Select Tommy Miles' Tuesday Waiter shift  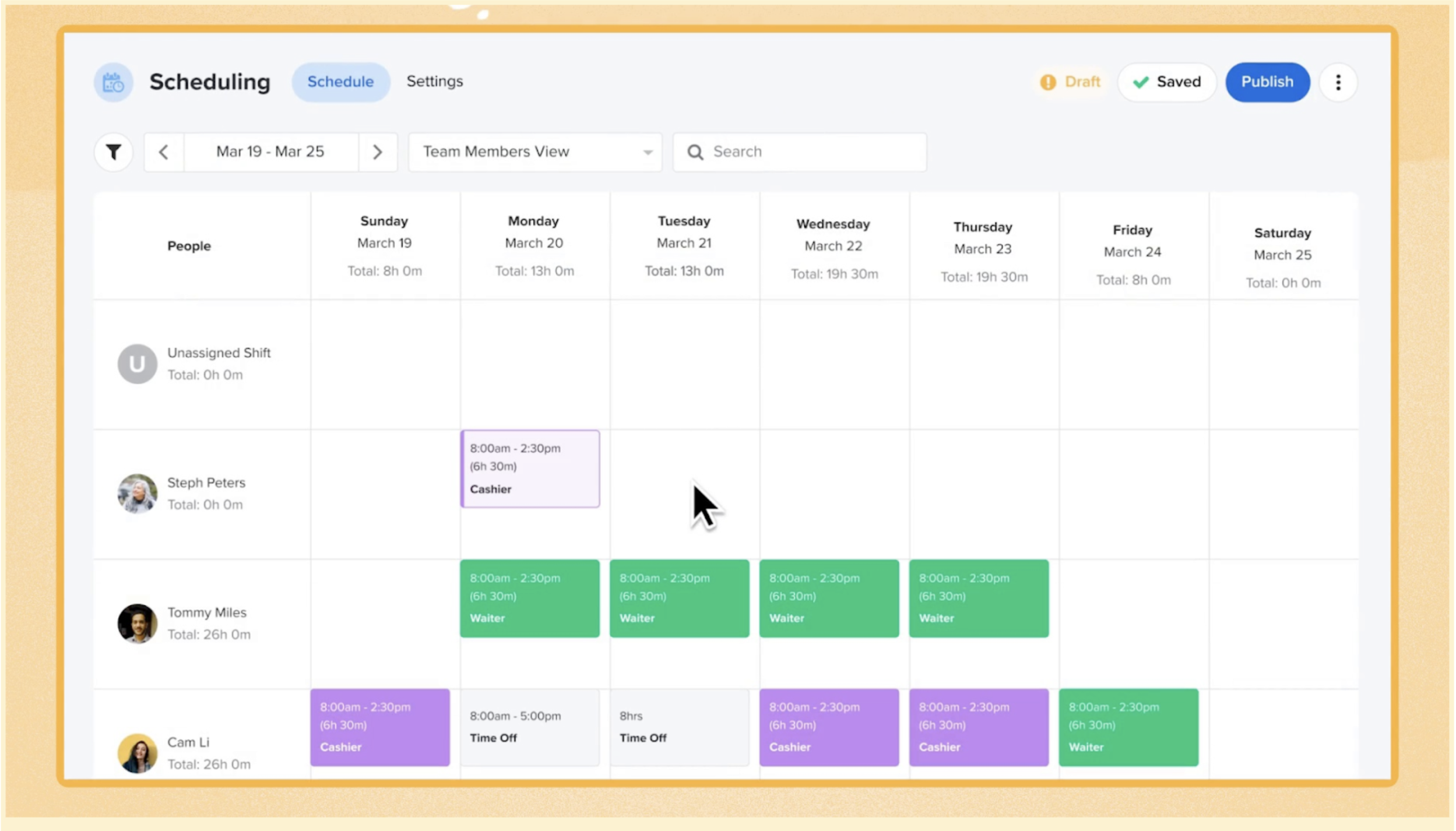point(680,598)
